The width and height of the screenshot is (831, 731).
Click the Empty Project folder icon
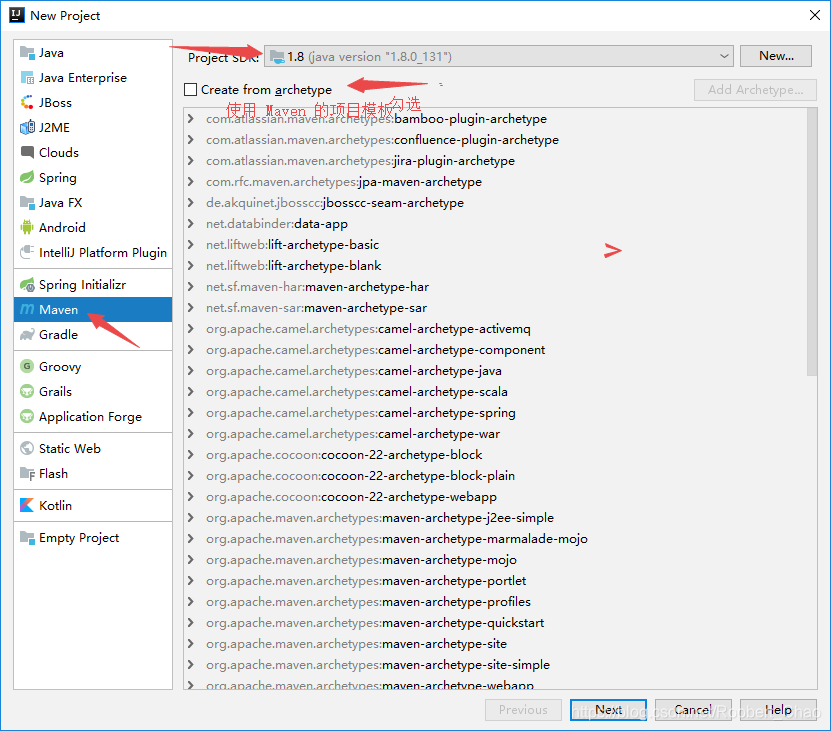(x=27, y=538)
